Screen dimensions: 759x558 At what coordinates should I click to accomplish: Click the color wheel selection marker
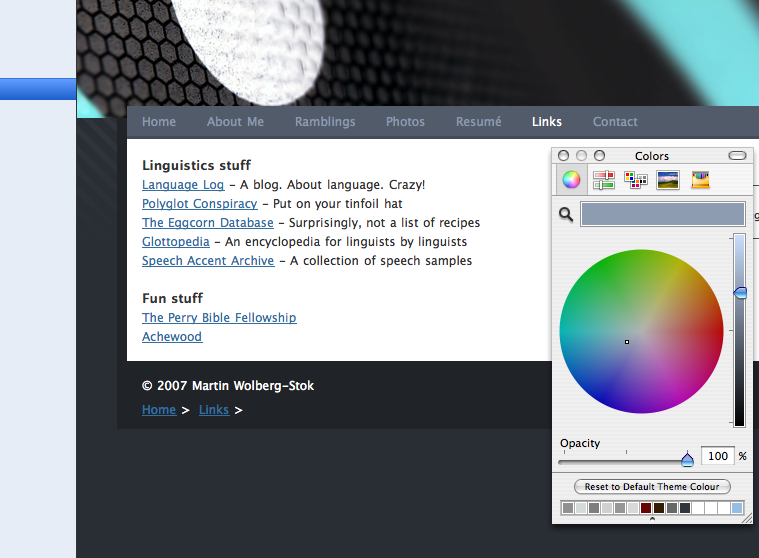(627, 342)
